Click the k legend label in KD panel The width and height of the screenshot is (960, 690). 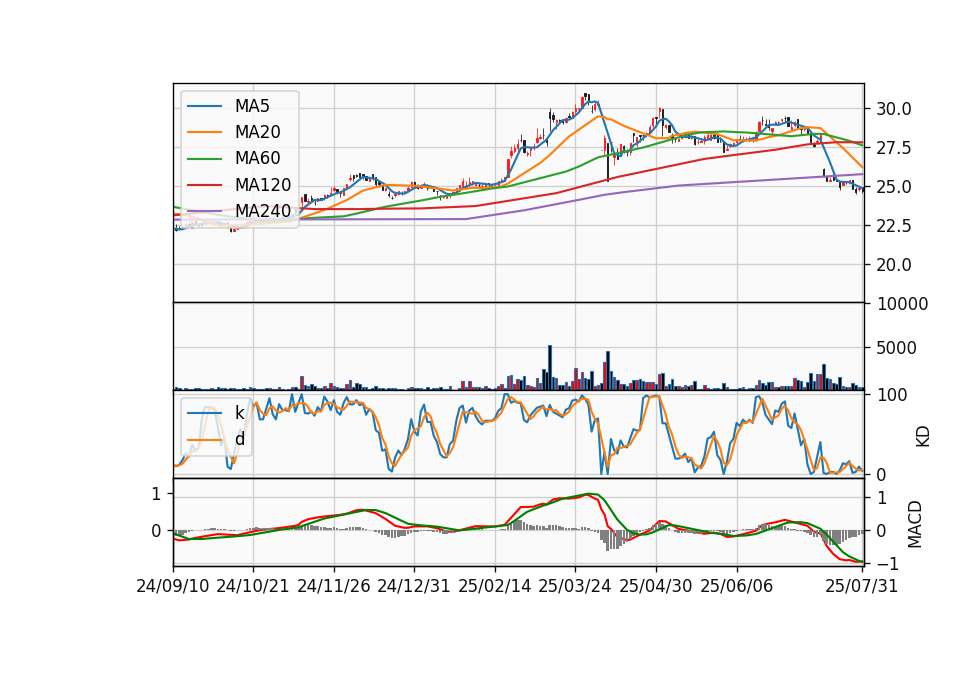coord(239,413)
